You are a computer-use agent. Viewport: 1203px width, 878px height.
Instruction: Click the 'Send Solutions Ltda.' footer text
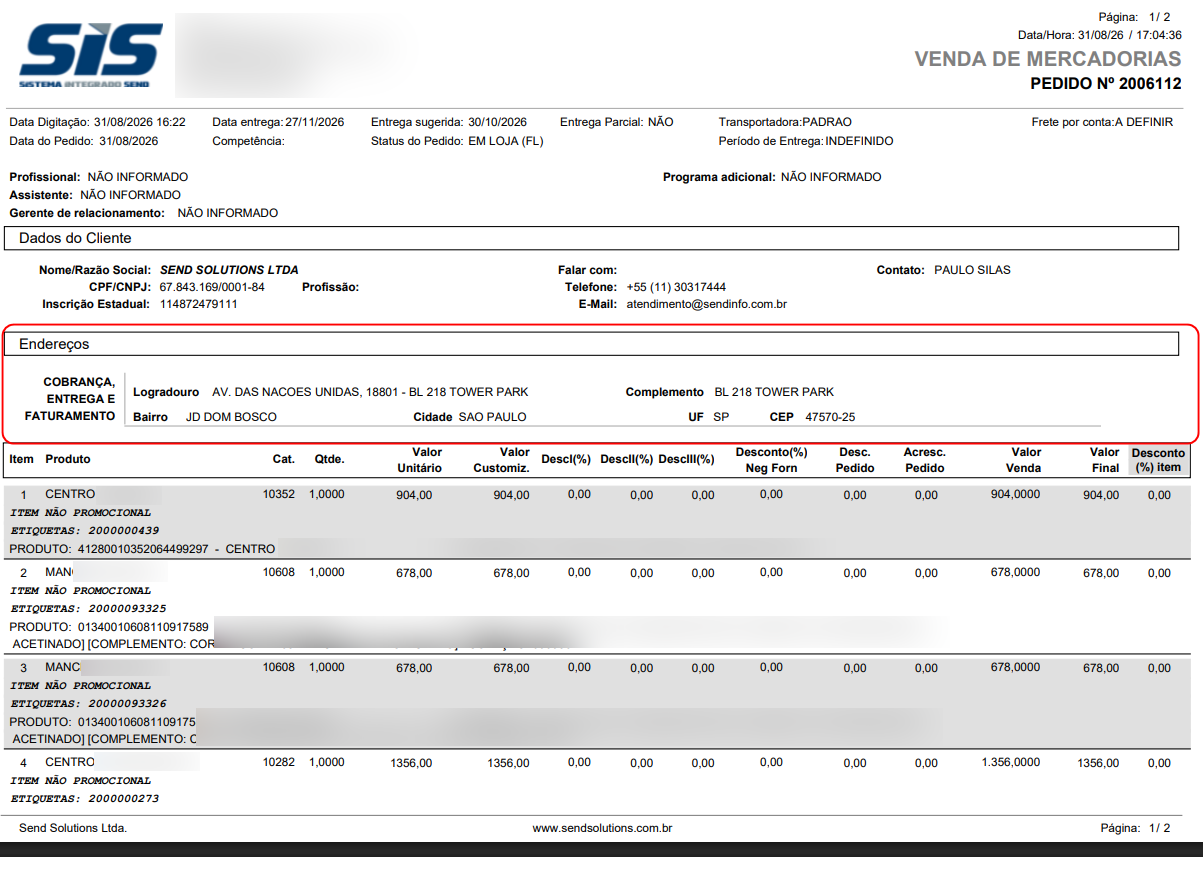(73, 828)
